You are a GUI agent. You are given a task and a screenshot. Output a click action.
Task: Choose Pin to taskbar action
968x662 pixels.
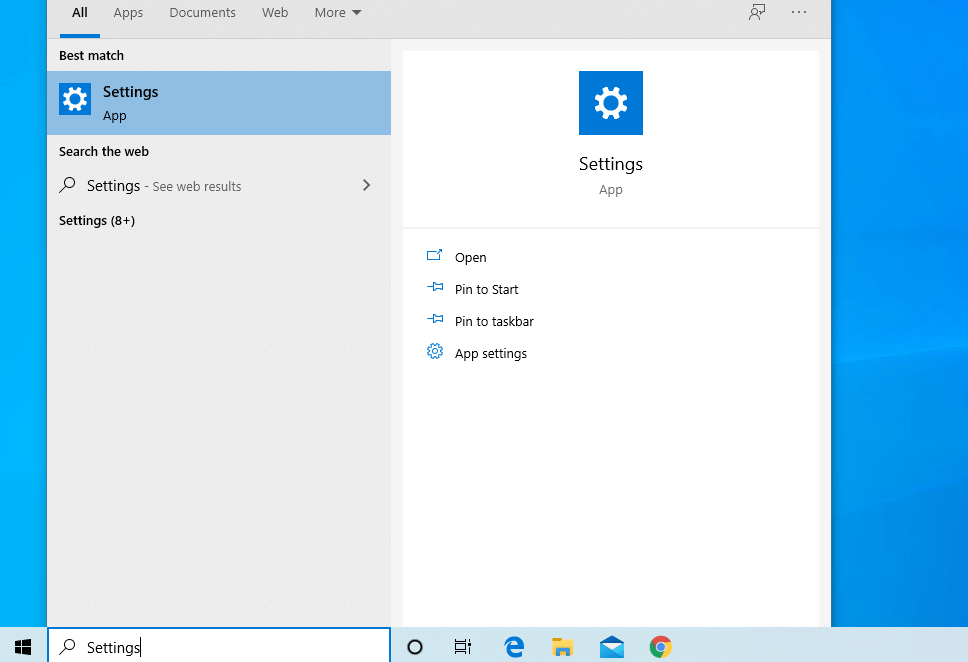coord(494,321)
